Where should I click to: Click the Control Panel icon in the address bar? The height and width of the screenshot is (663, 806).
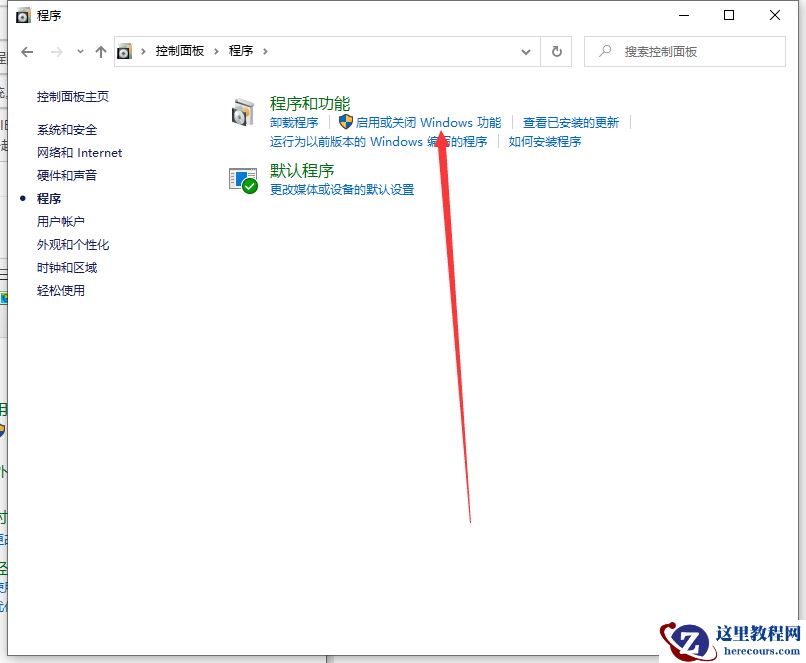(124, 51)
